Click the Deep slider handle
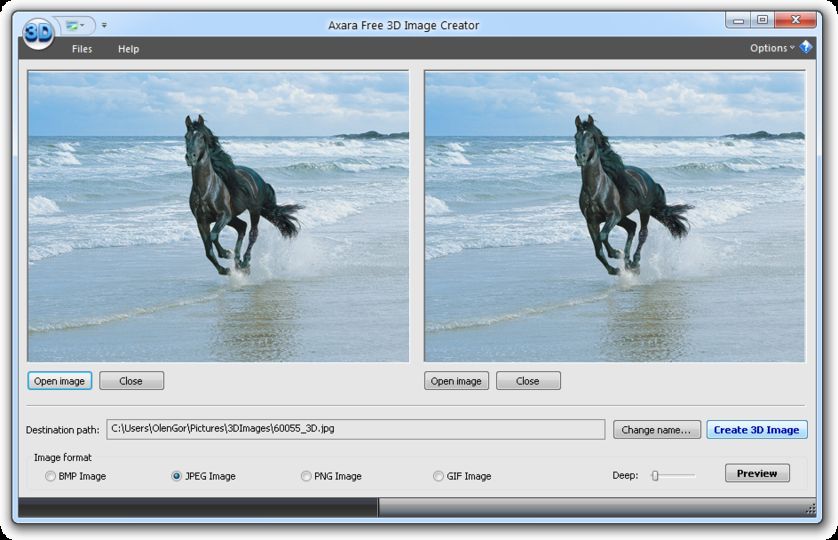This screenshot has width=838, height=540. (655, 475)
